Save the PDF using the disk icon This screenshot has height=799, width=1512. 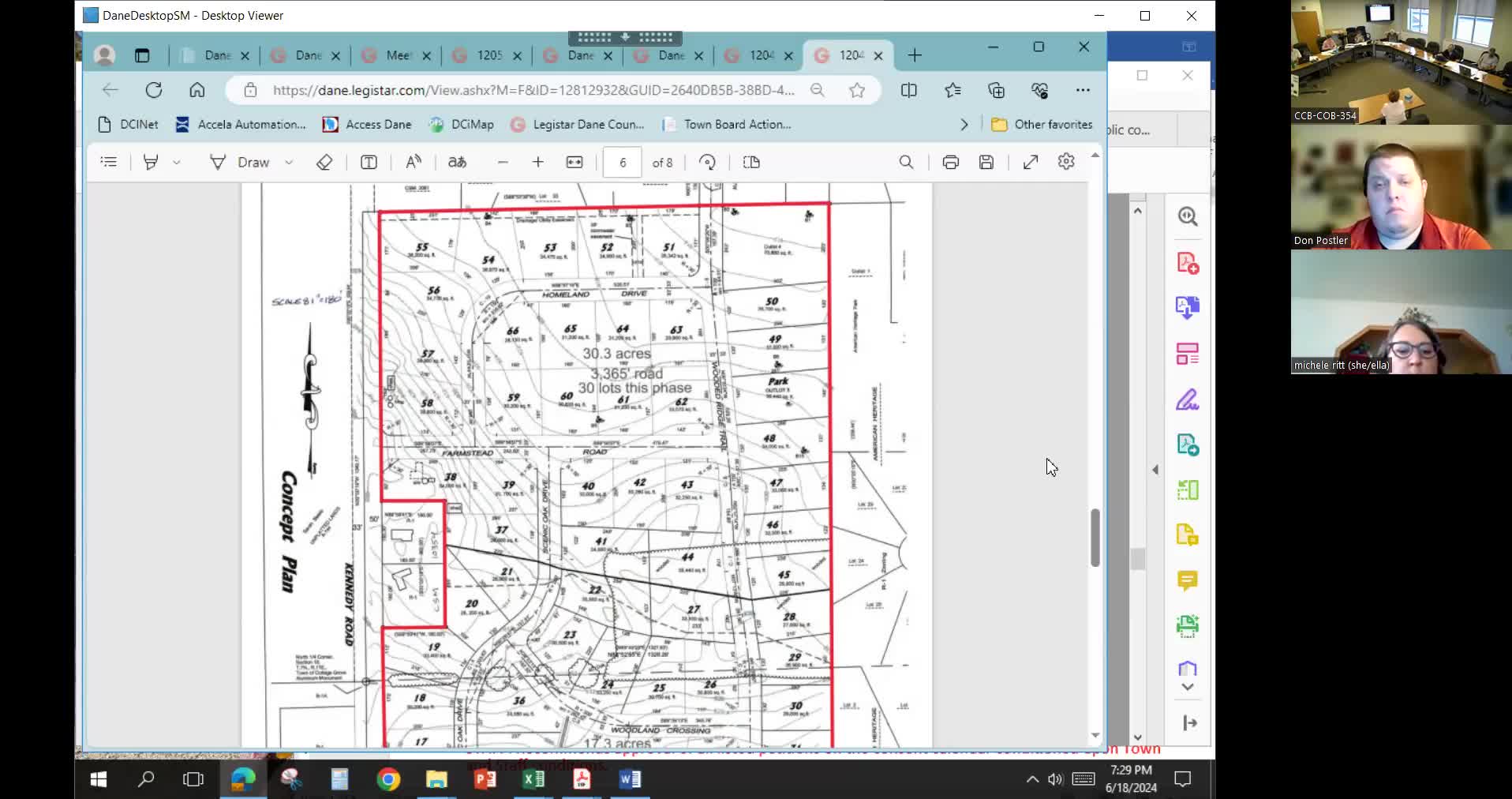click(986, 162)
